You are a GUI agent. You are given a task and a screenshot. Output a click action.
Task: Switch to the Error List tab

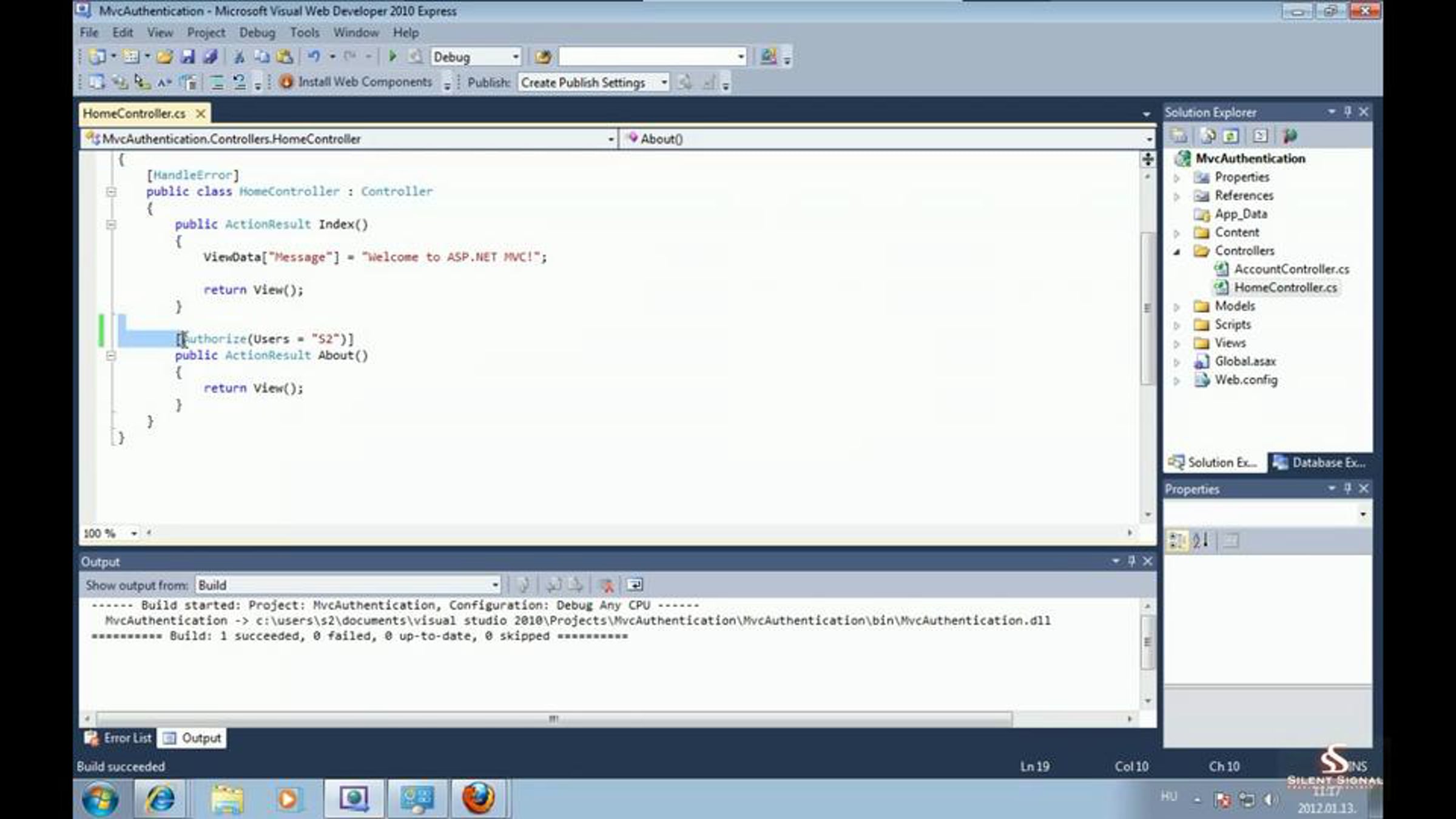[118, 738]
